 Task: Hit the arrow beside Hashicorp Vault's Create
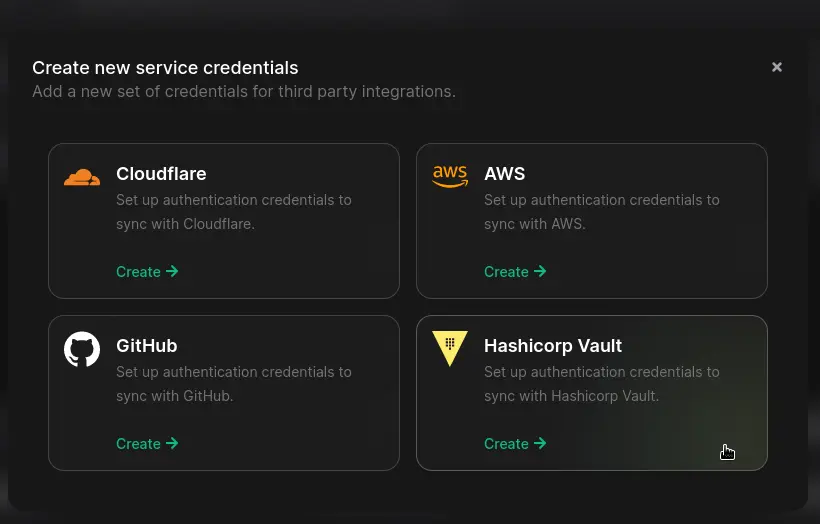pos(540,443)
